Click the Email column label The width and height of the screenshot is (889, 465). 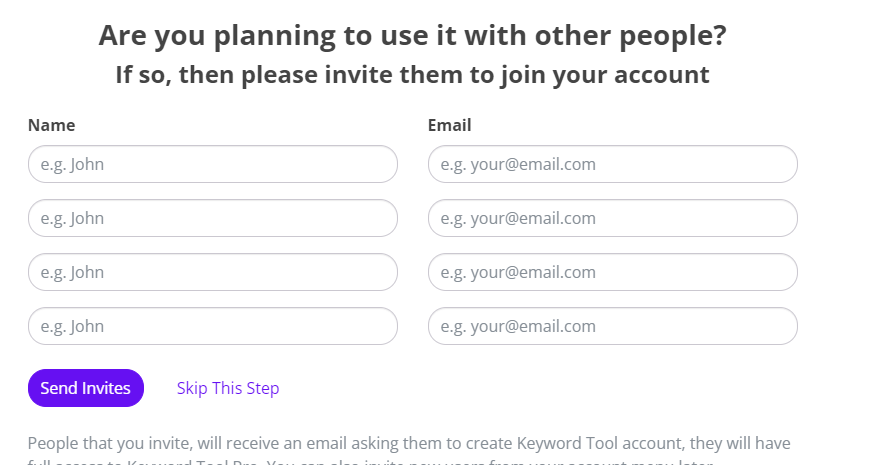pyautogui.click(x=450, y=125)
